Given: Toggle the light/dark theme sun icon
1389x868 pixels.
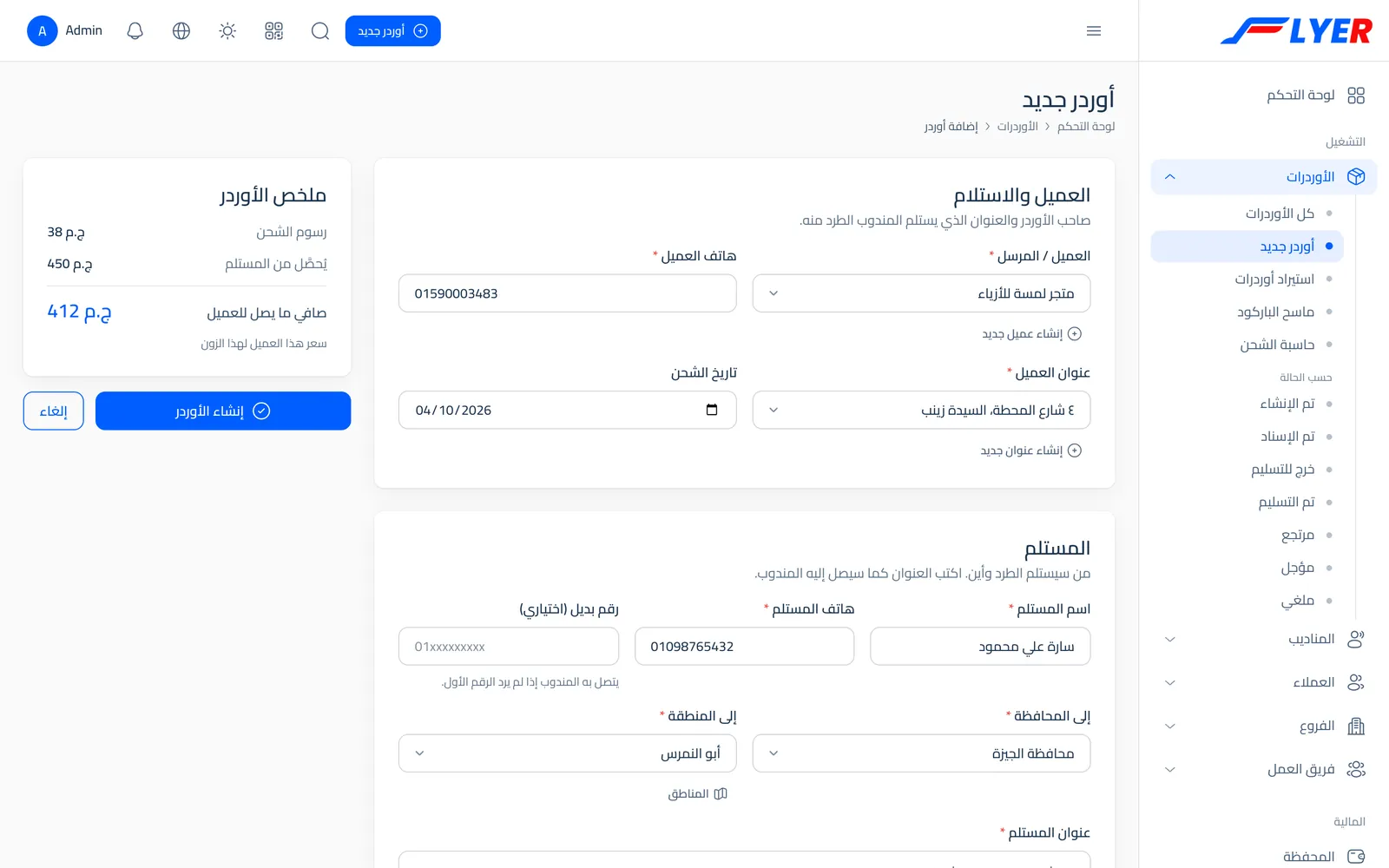Looking at the screenshot, I should pos(227,31).
